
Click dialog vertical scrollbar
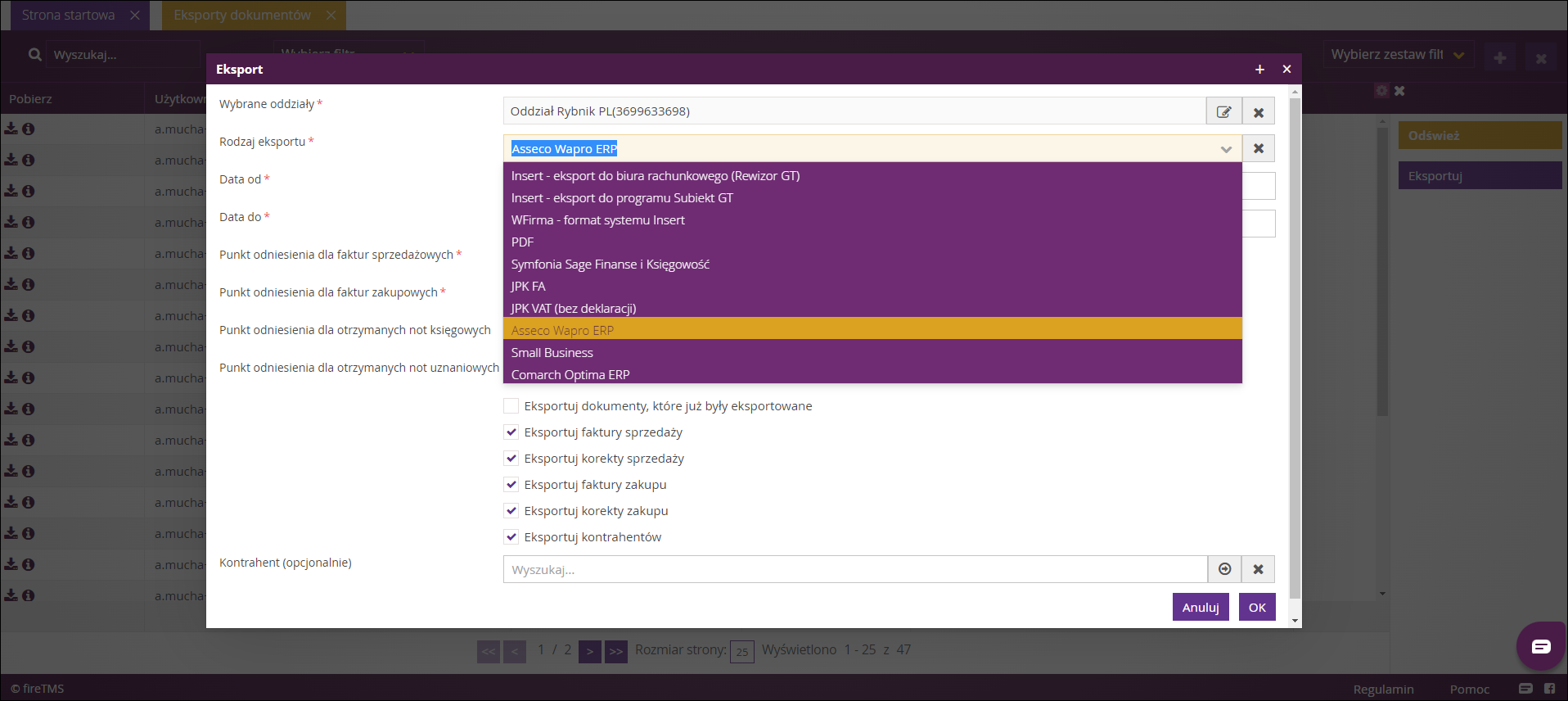coord(1295,348)
